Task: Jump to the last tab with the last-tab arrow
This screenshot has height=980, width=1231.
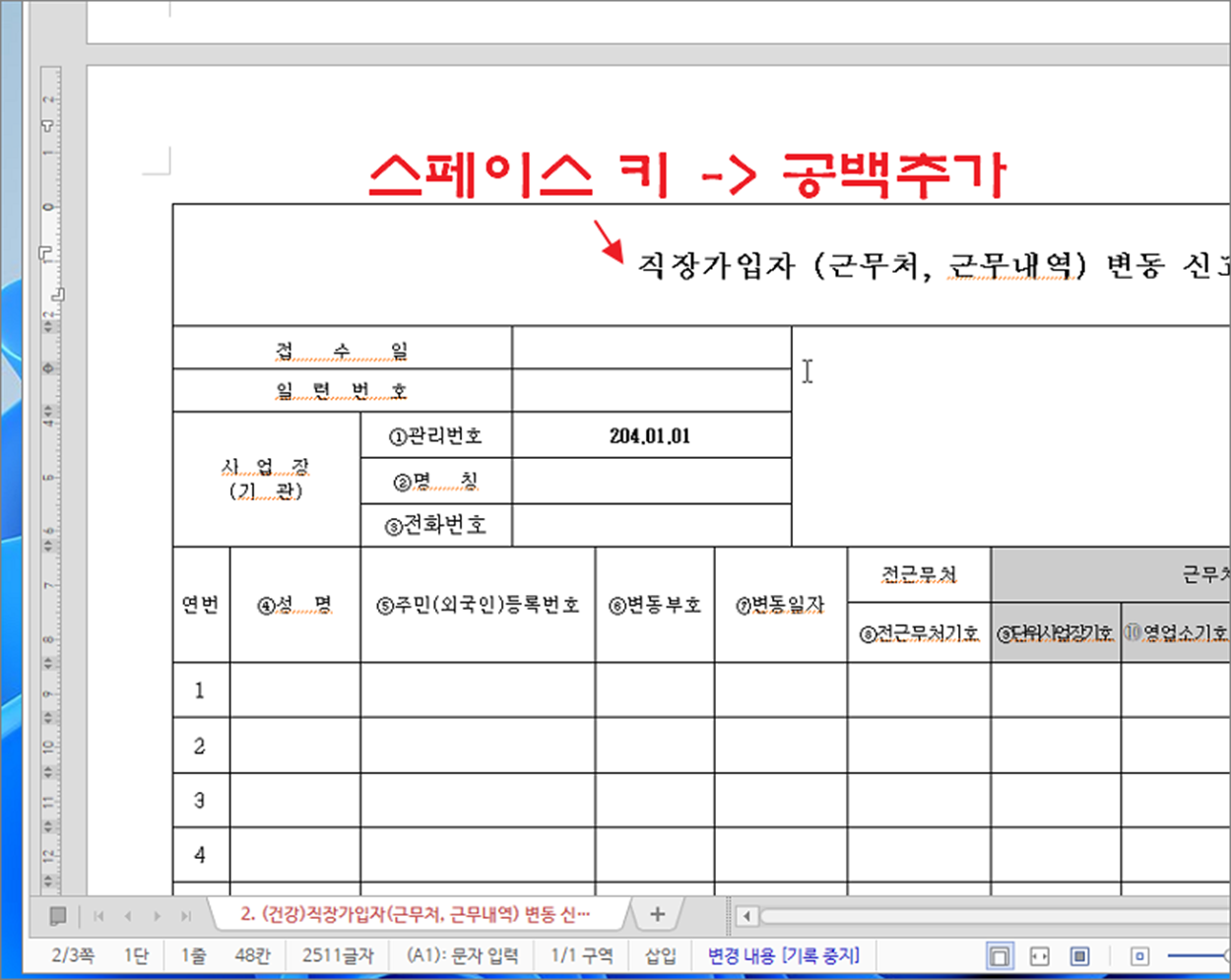Action: 186,916
